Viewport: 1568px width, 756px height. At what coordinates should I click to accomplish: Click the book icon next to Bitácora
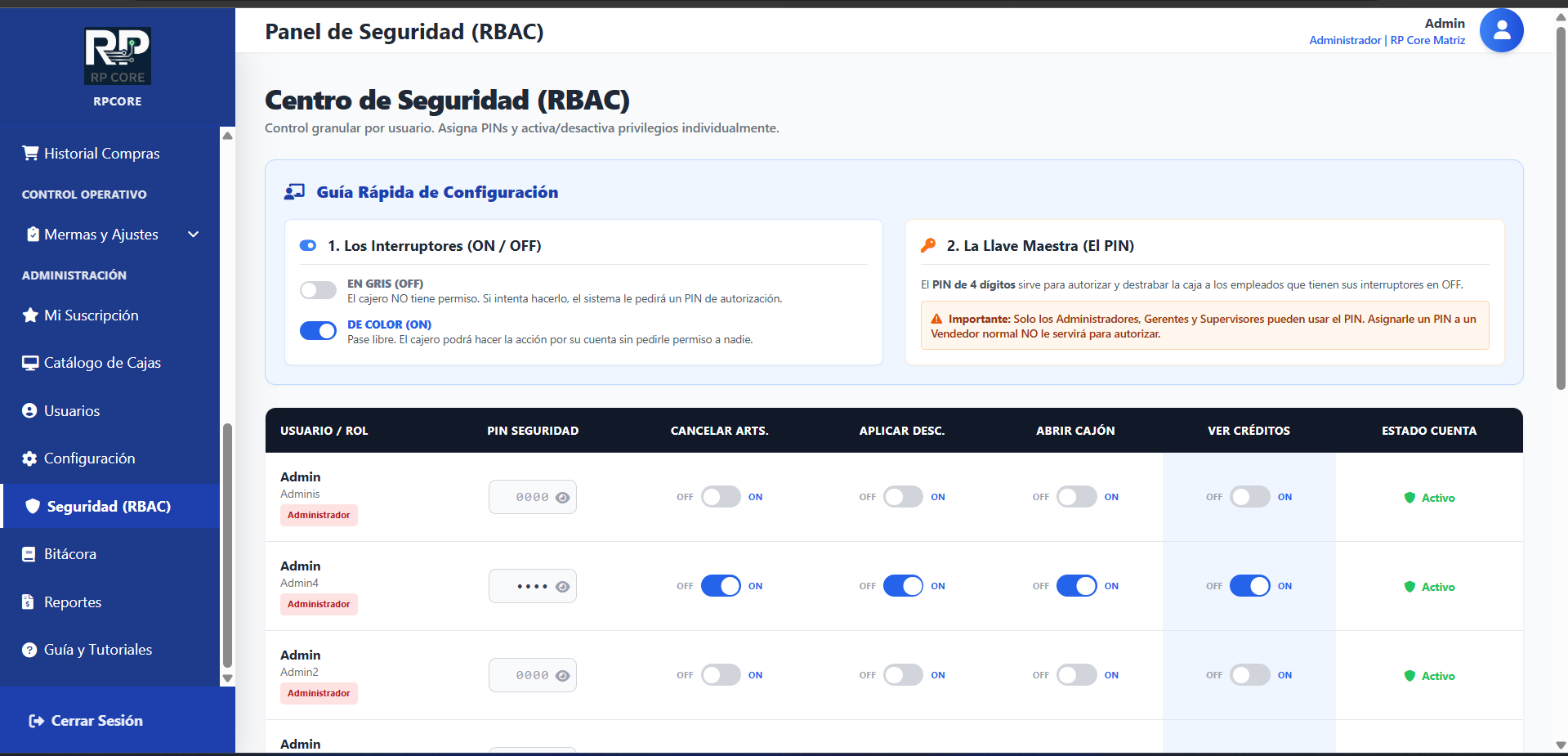(29, 554)
